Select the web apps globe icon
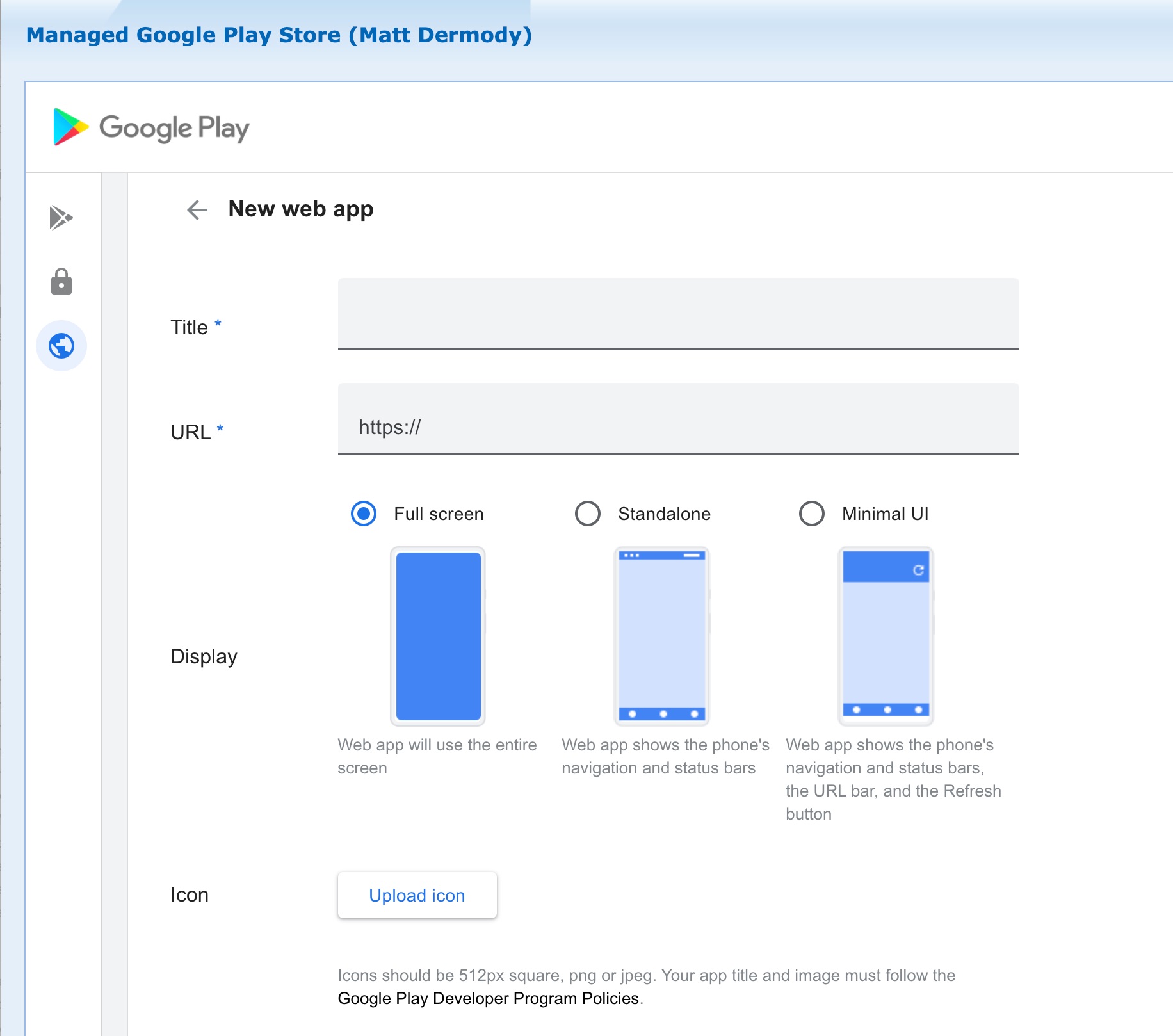 pyautogui.click(x=61, y=346)
